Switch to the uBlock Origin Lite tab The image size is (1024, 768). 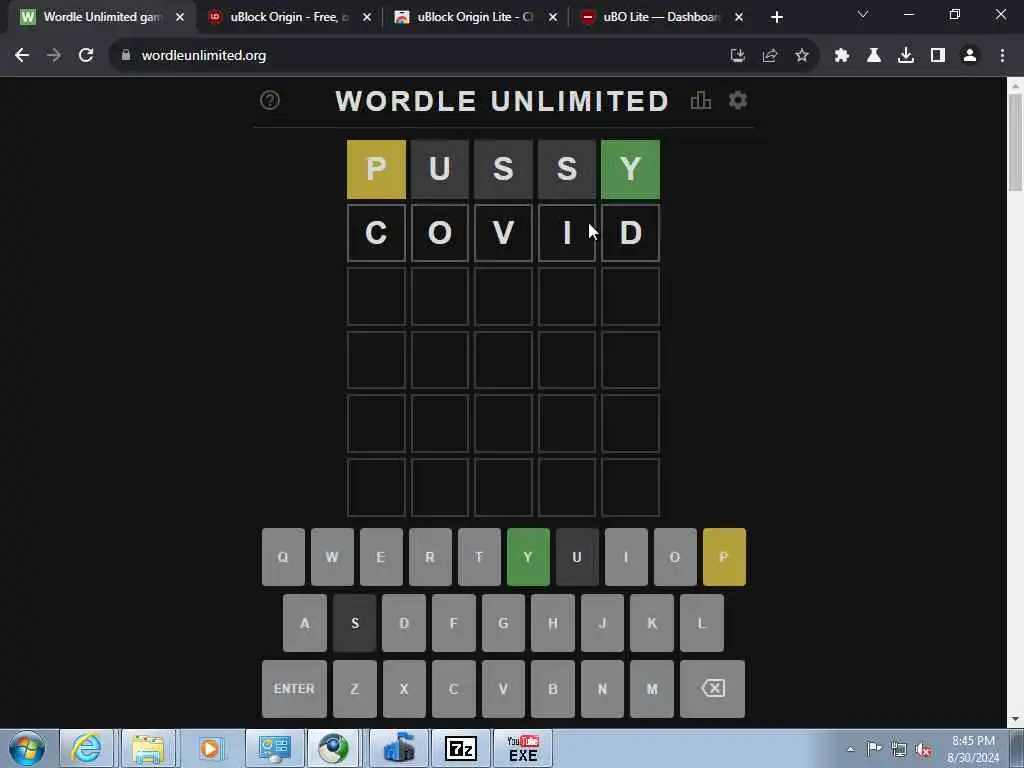pyautogui.click(x=473, y=17)
